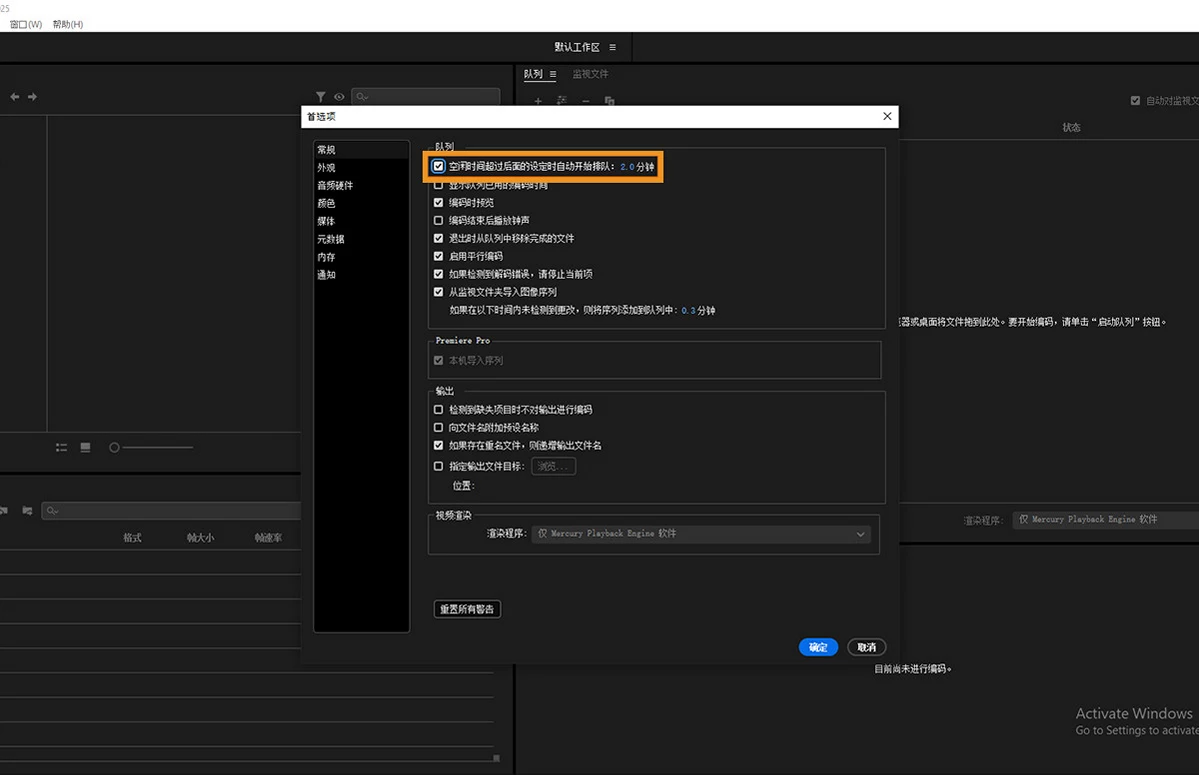Viewport: 1199px width, 775px height.
Task: Open the 窗口(W) menu
Action: pyautogui.click(x=26, y=24)
